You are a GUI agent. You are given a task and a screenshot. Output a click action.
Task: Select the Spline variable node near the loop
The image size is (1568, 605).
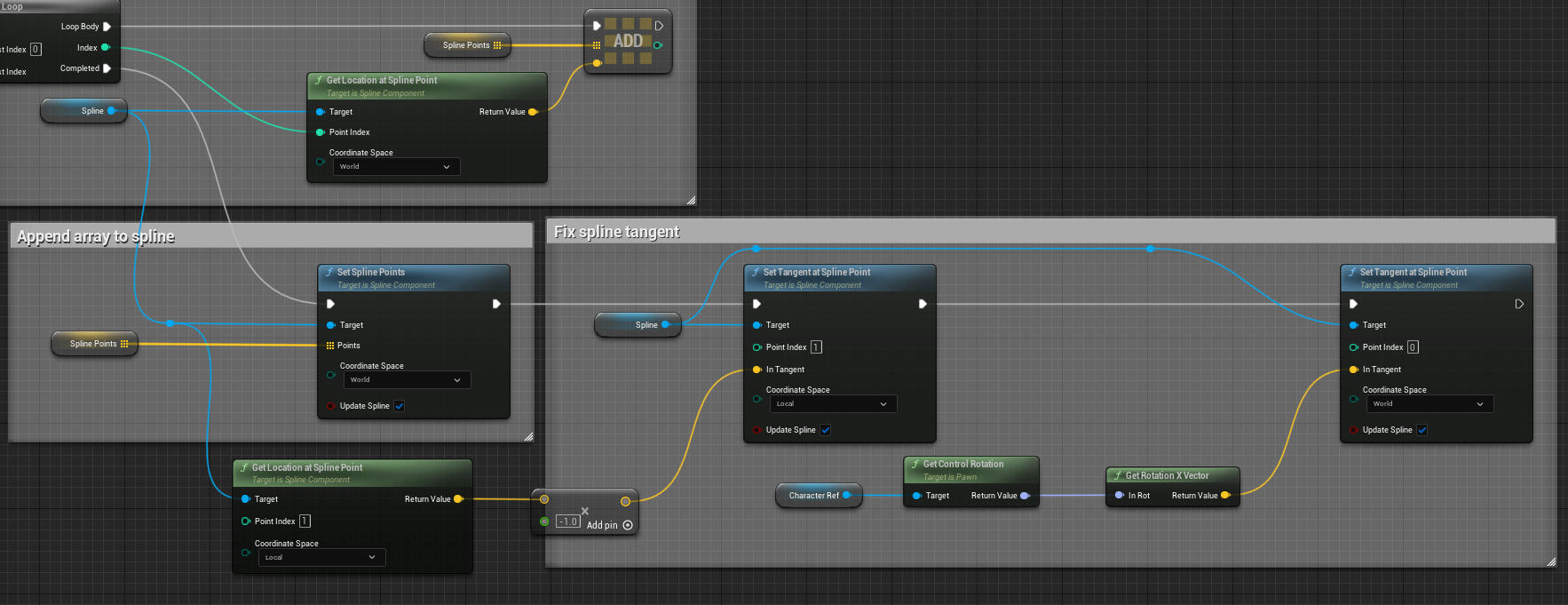click(83, 111)
